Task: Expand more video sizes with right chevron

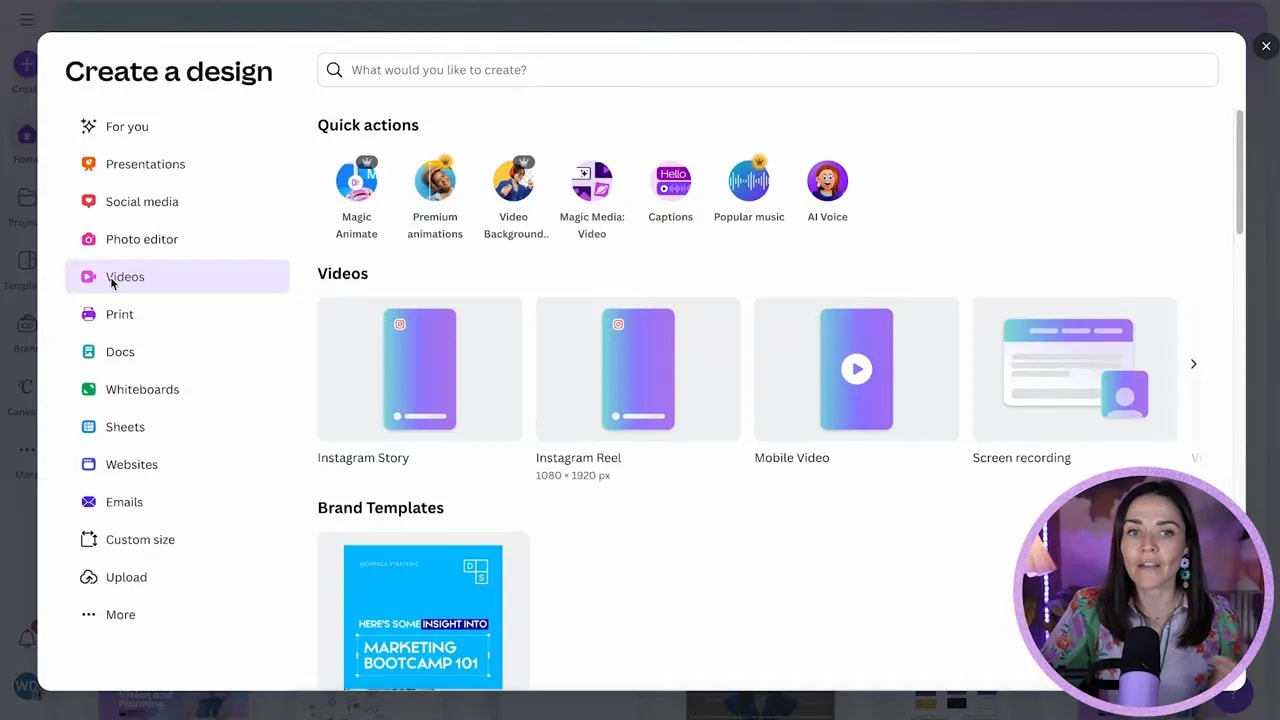Action: 1193,364
